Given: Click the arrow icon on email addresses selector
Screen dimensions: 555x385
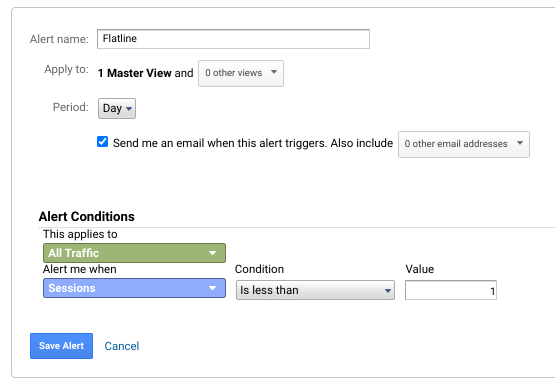Looking at the screenshot, I should 520,143.
